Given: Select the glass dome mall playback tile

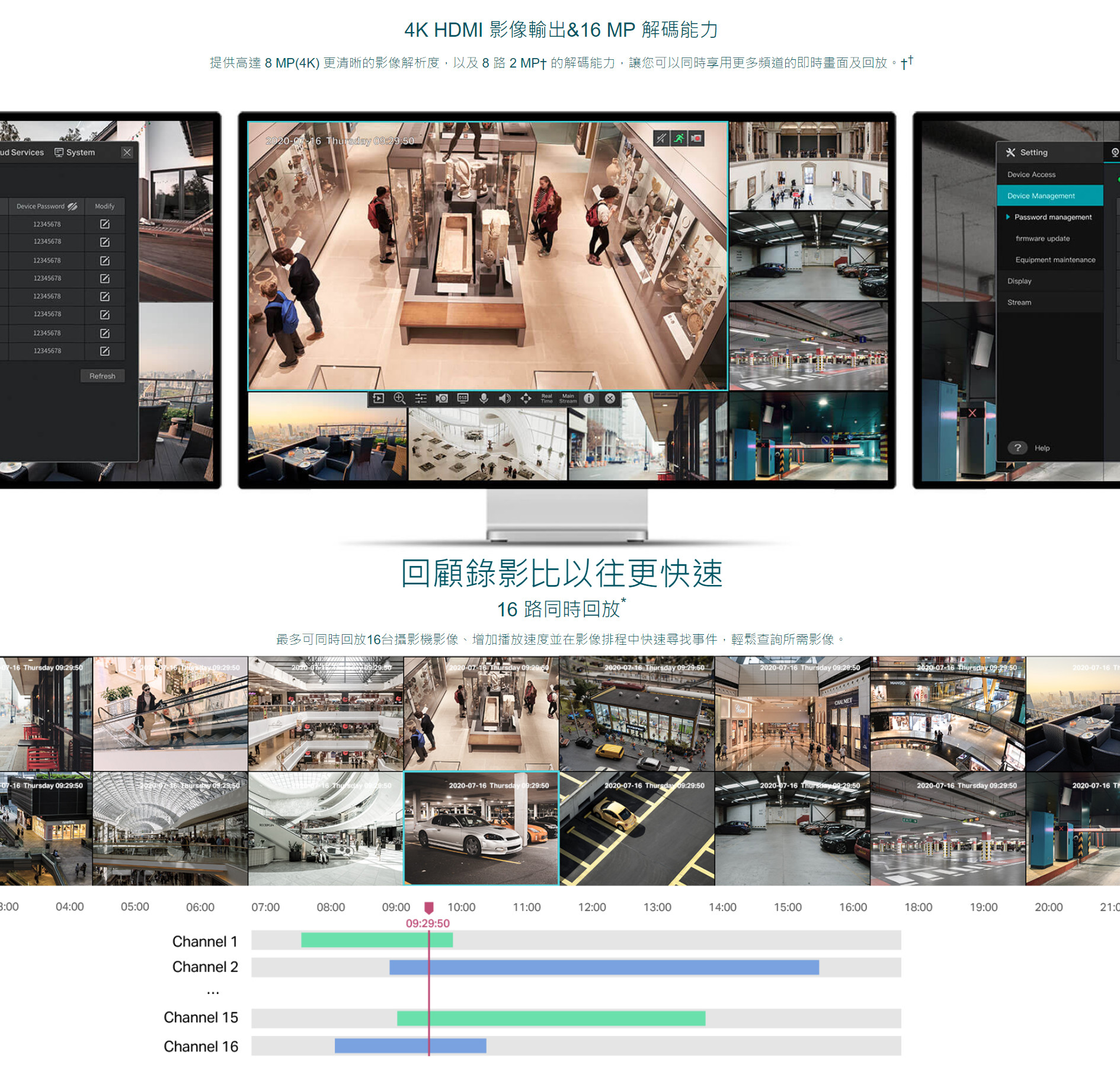Looking at the screenshot, I should point(170,828).
